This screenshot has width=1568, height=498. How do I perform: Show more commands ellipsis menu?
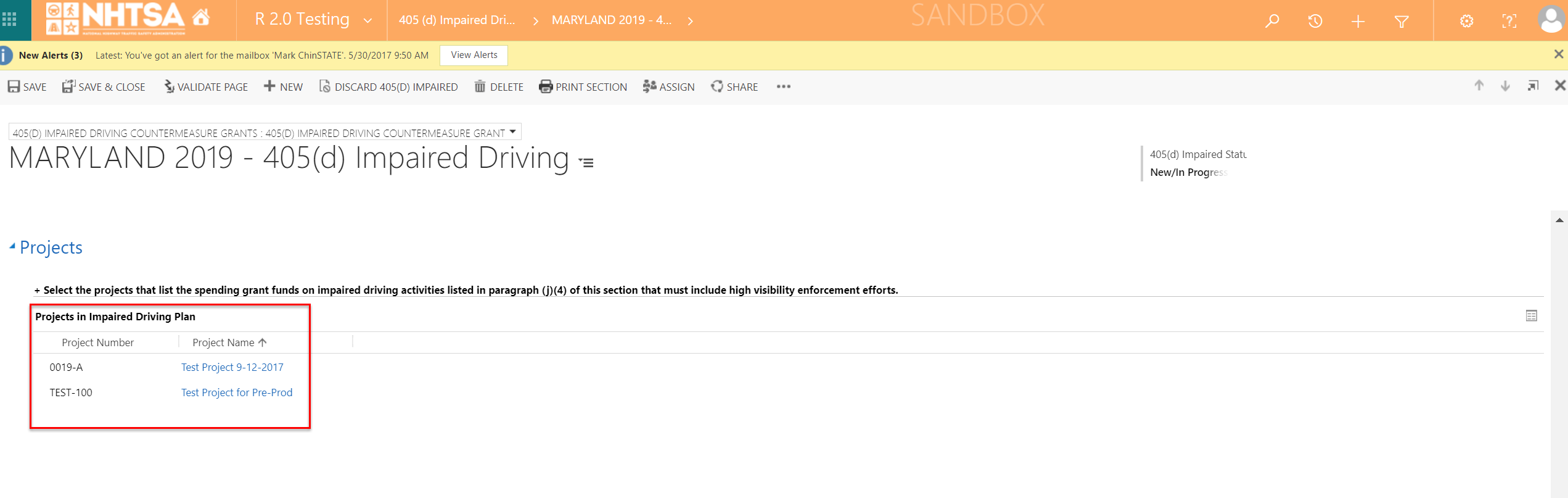click(784, 87)
